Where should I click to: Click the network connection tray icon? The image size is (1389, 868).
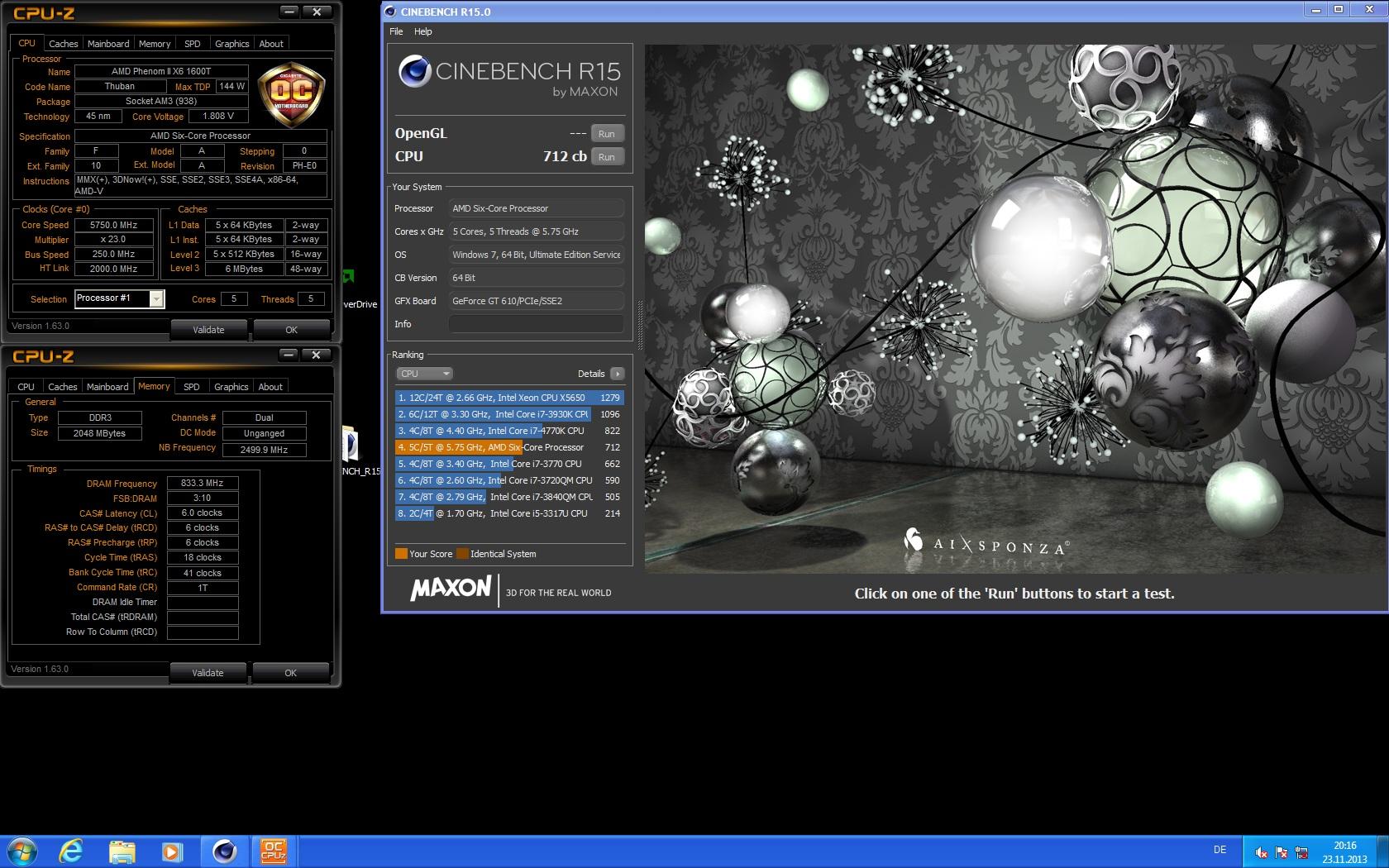[1301, 851]
